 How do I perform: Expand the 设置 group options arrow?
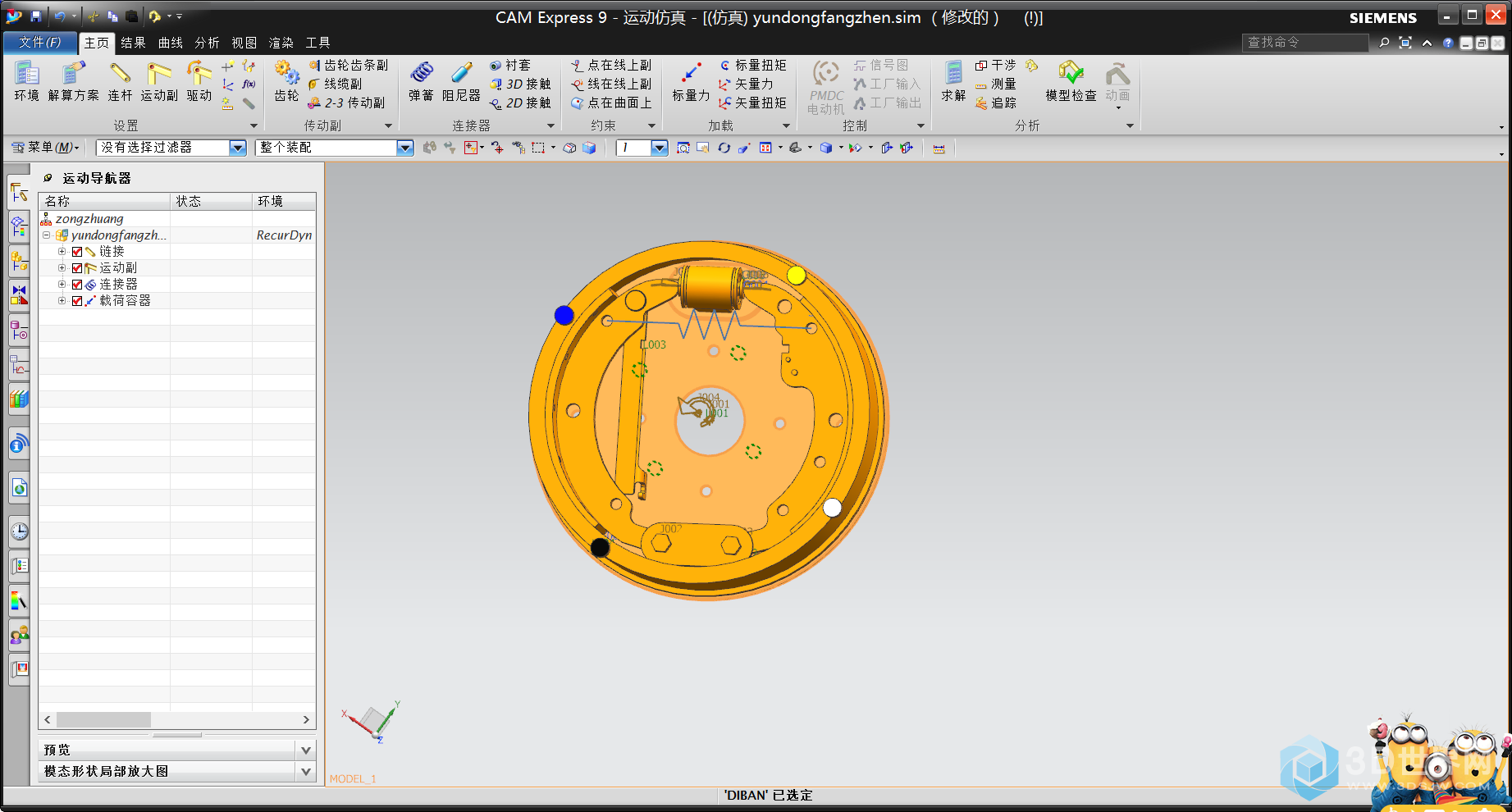click(254, 125)
